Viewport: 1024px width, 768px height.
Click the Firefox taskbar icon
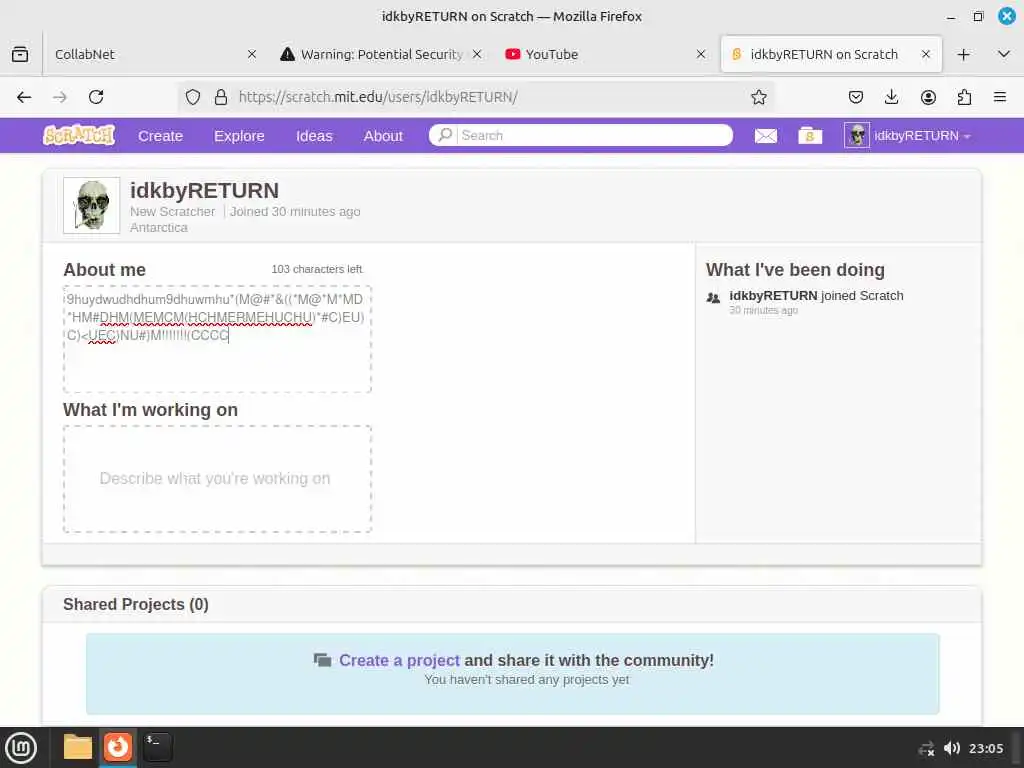coord(118,747)
